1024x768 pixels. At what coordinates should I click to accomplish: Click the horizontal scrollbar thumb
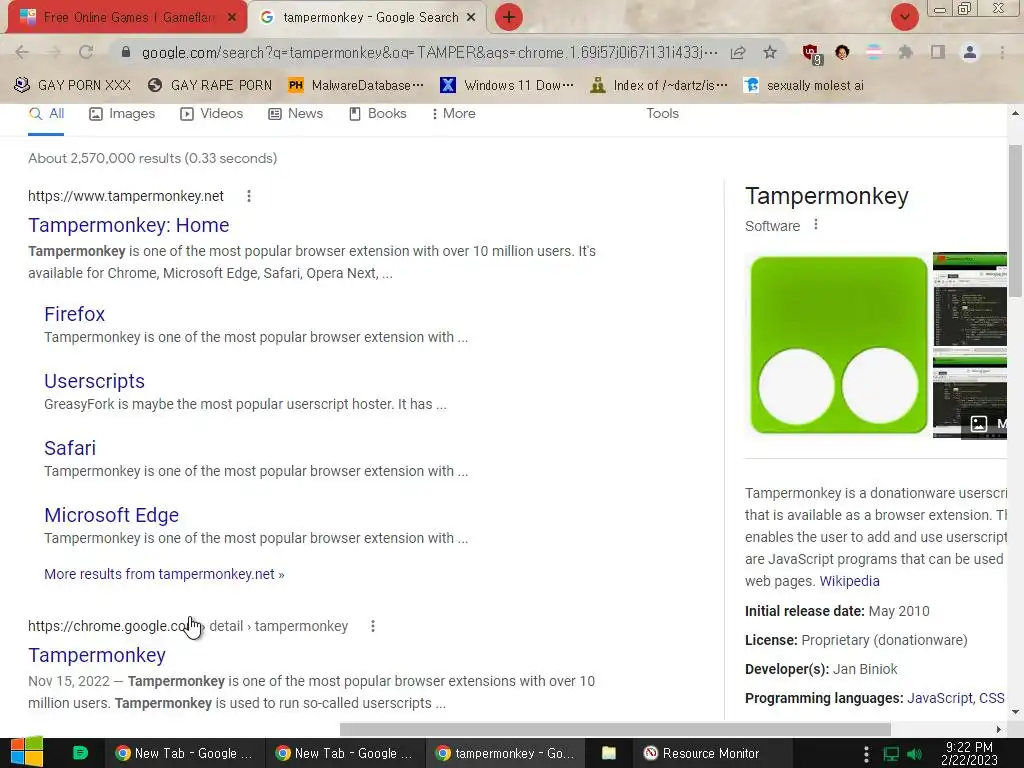(x=615, y=729)
